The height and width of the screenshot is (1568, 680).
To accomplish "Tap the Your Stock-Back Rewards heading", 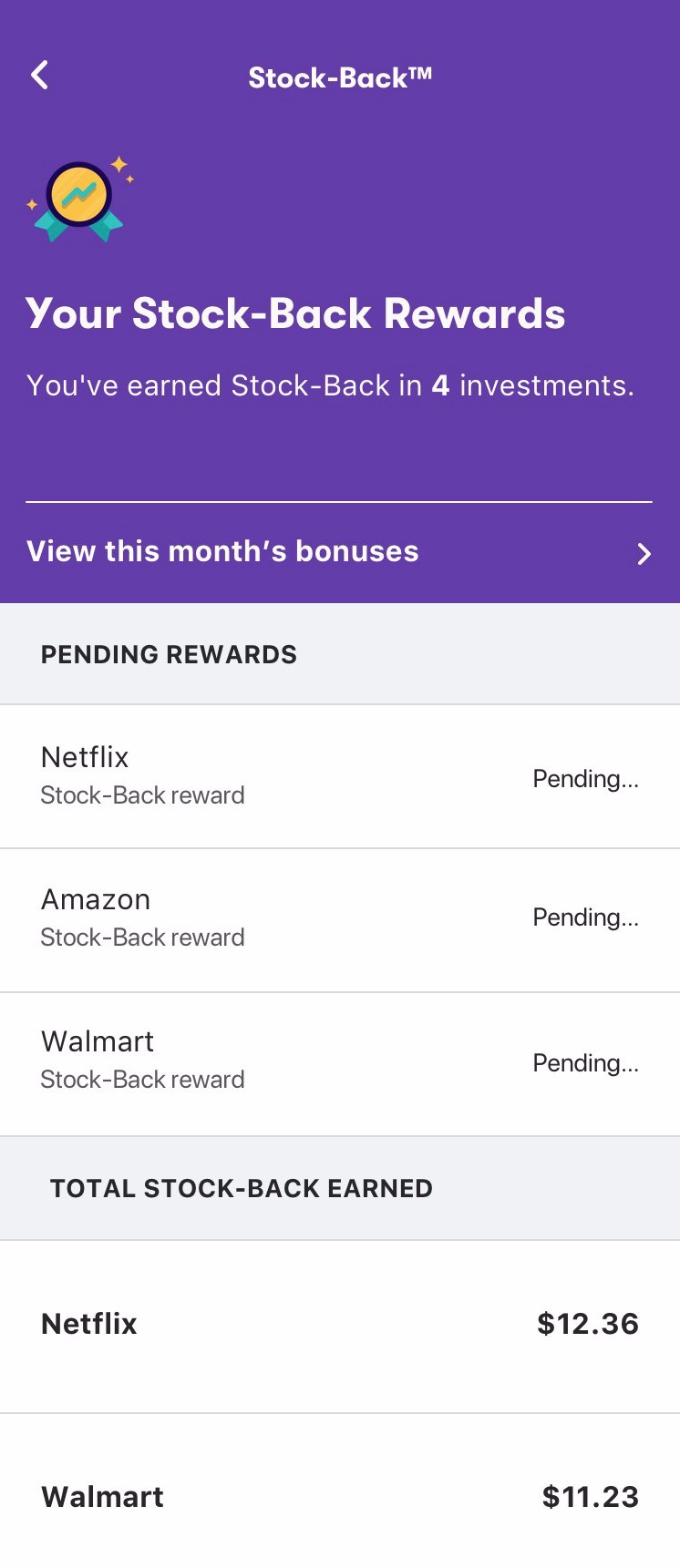I will 295,314.
